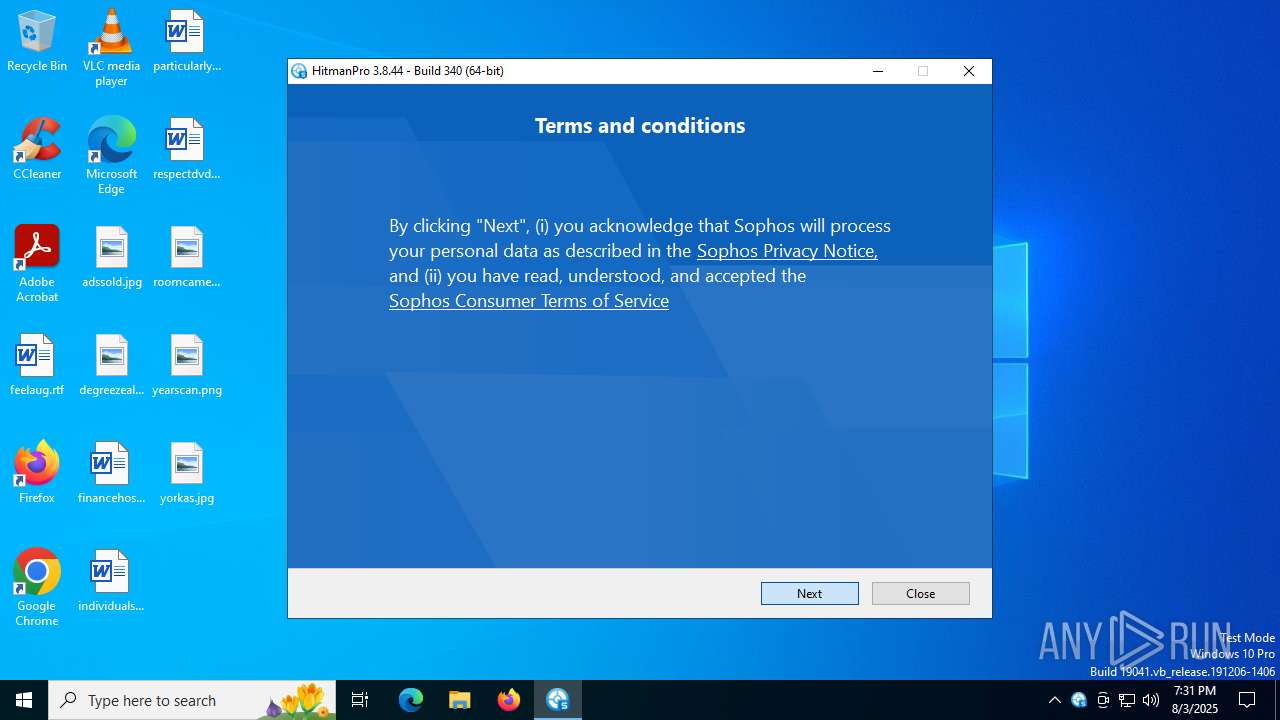Select the yearscan.png file icon
This screenshot has height=720, width=1280.
pyautogui.click(x=186, y=365)
